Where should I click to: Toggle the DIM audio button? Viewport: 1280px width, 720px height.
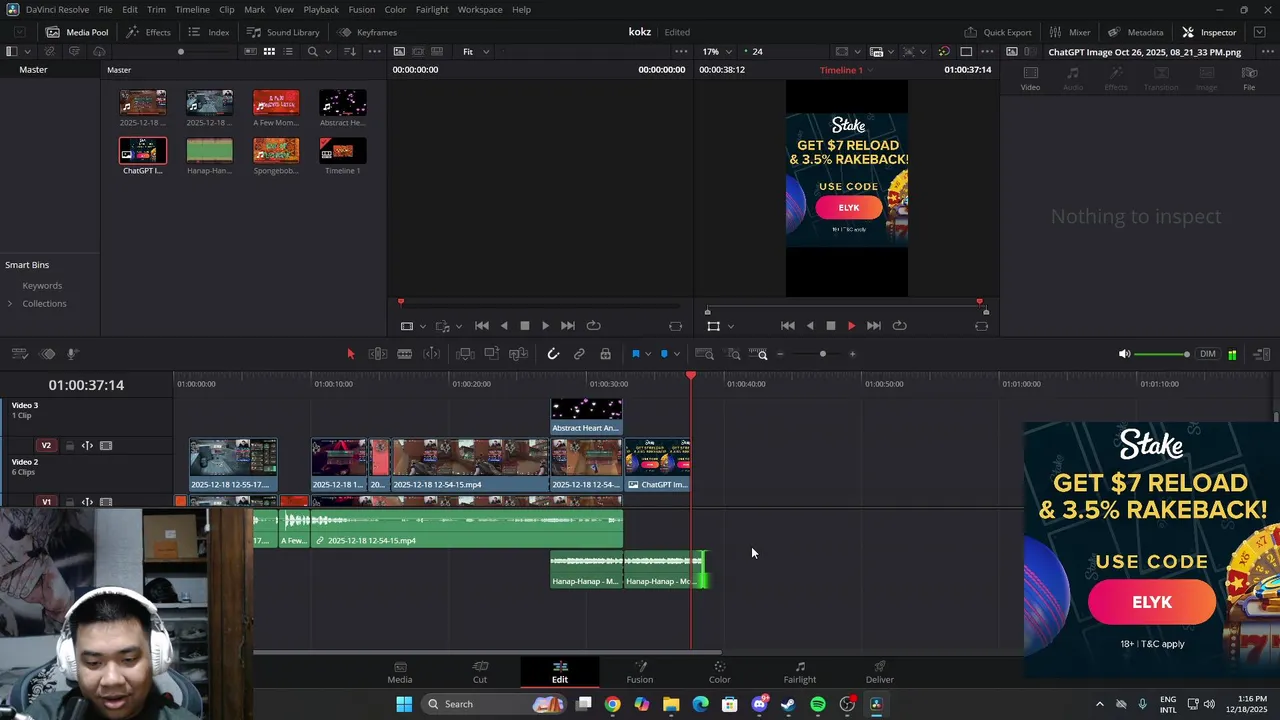pyautogui.click(x=1208, y=354)
